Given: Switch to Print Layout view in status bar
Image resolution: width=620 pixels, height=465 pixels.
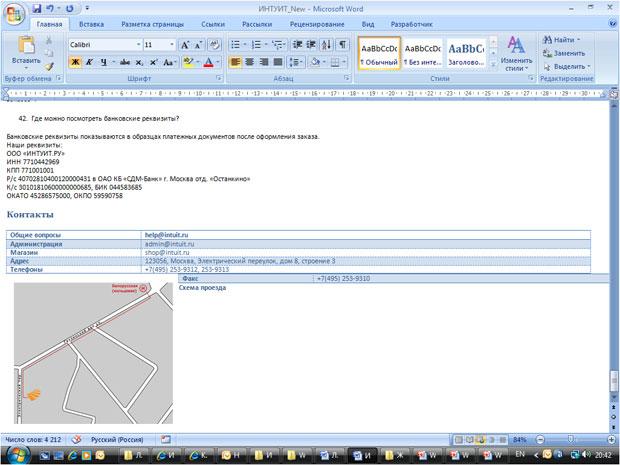Looking at the screenshot, I should (x=458, y=440).
